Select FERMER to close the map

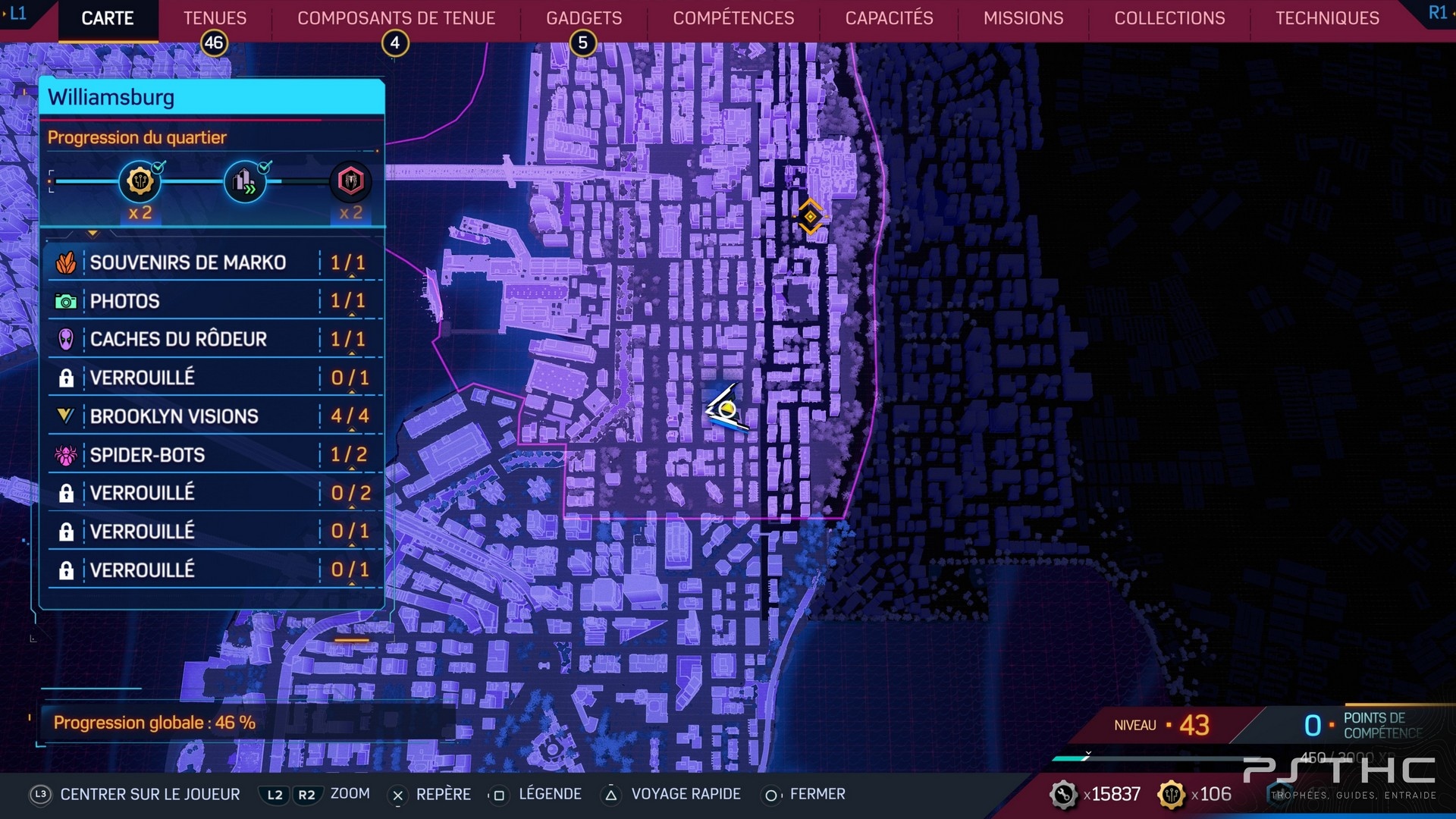(x=817, y=794)
